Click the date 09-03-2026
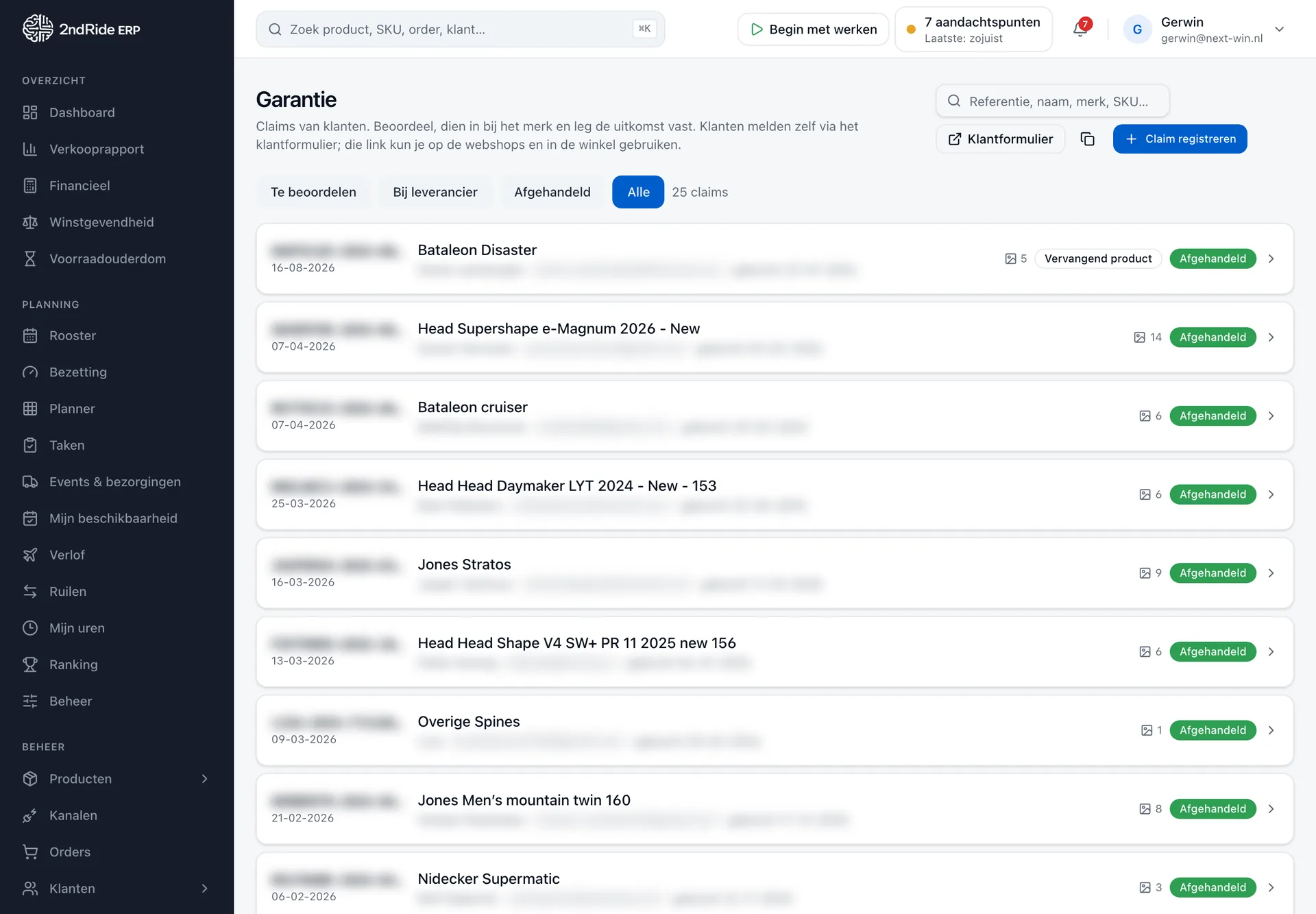Screen dimensions: 1316x914 pyautogui.click(x=304, y=740)
